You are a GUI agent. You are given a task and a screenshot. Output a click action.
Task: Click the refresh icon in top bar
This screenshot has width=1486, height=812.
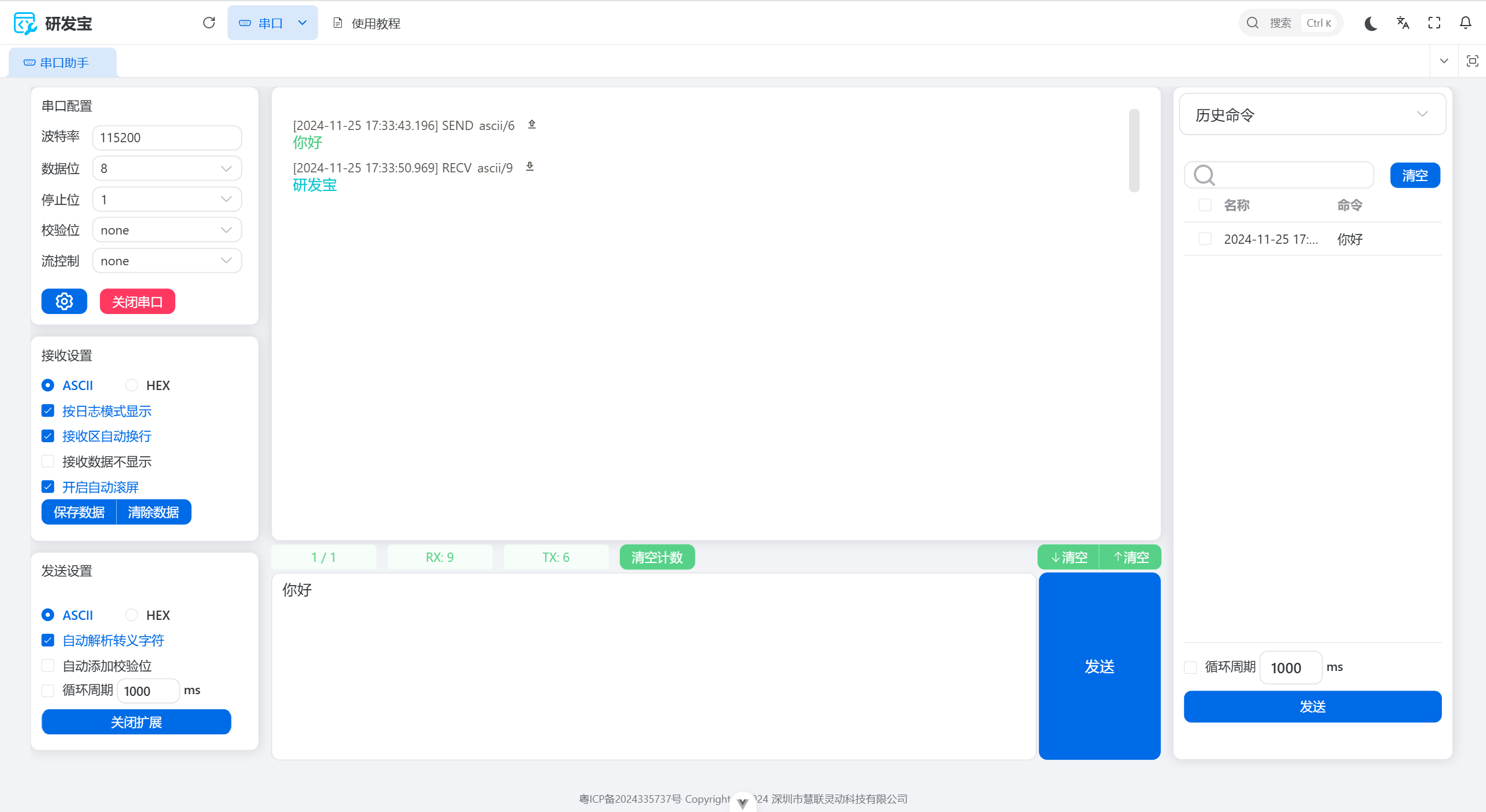point(209,23)
